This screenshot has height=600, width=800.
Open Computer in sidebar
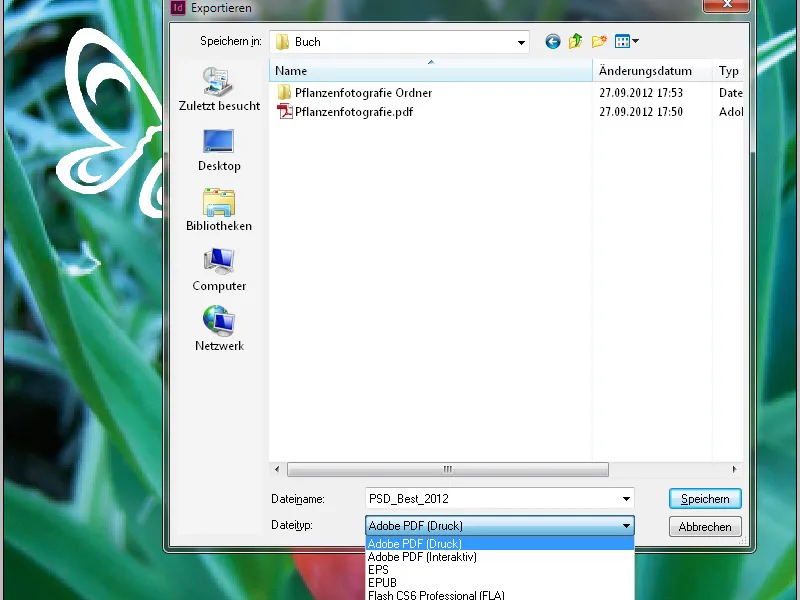(219, 270)
